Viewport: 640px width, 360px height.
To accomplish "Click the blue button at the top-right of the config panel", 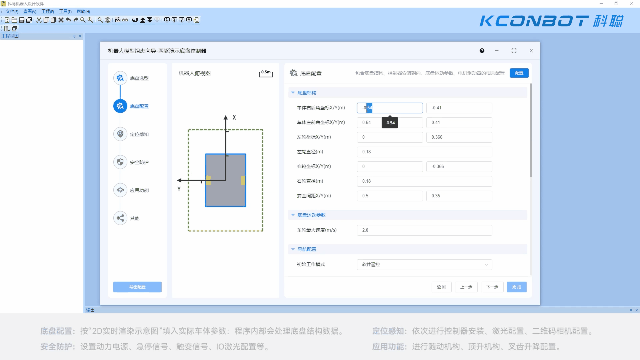I will 519,73.
